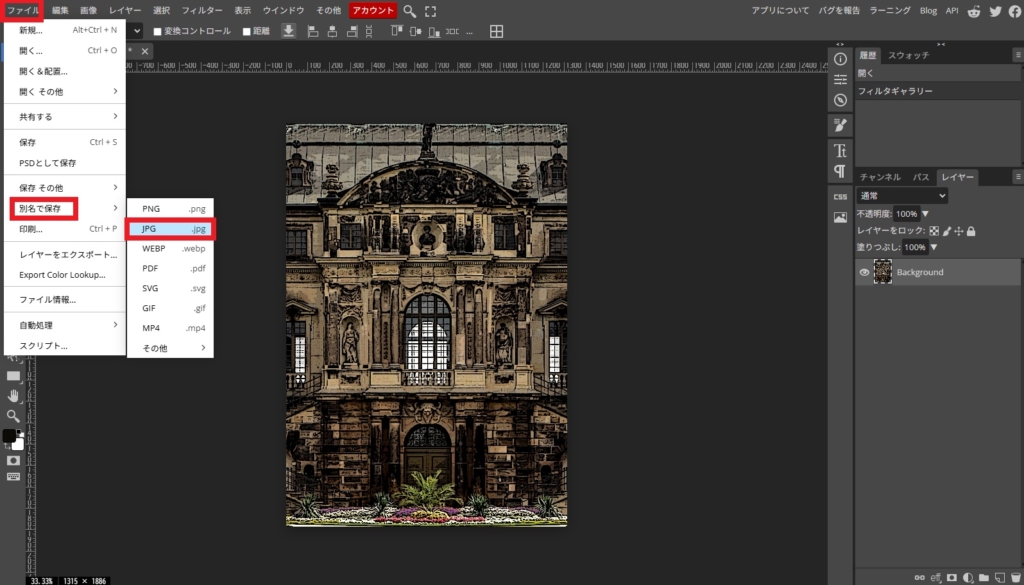Open the Character (Tt) panel icon

[840, 151]
